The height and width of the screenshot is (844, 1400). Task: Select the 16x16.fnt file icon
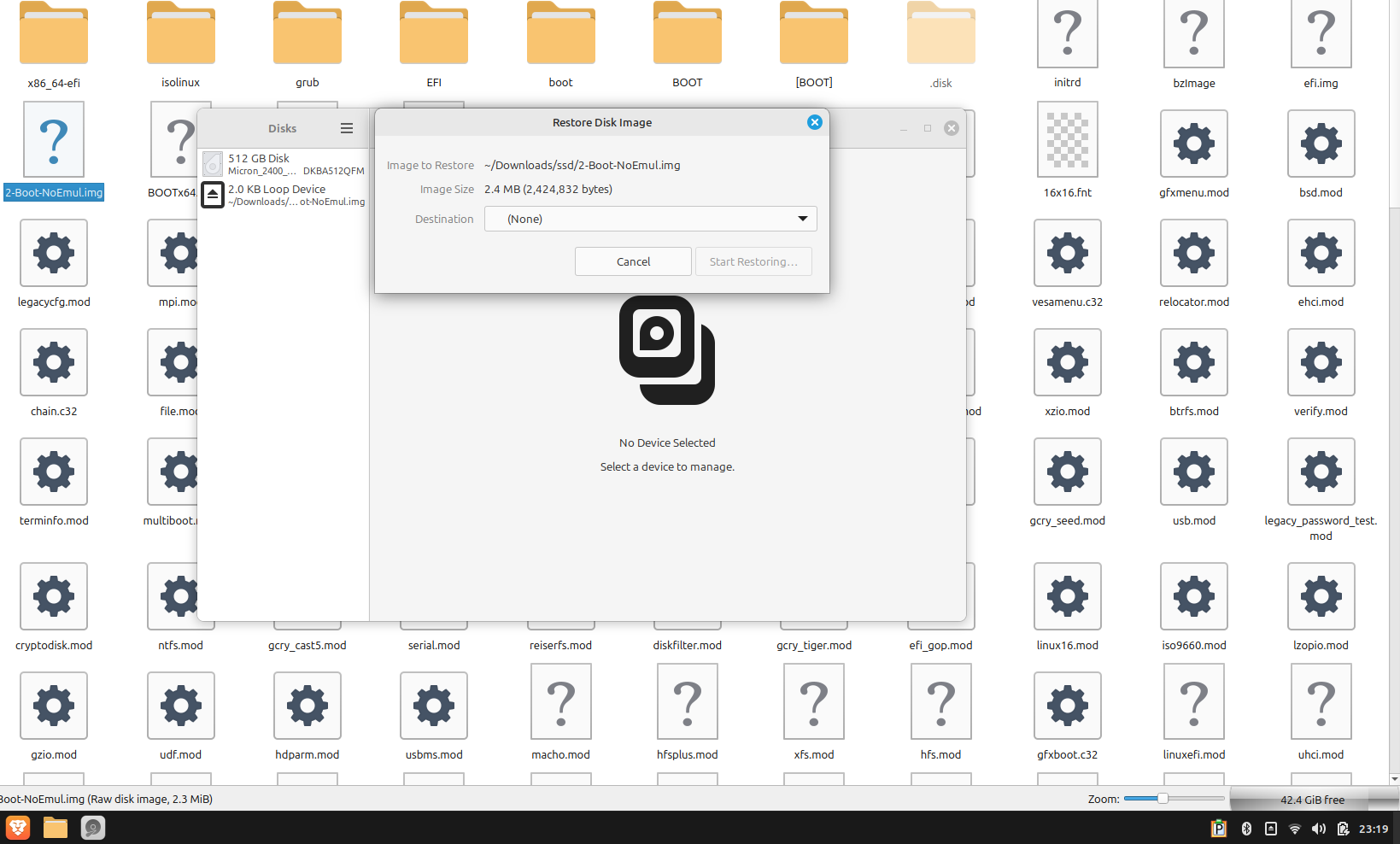click(x=1067, y=140)
